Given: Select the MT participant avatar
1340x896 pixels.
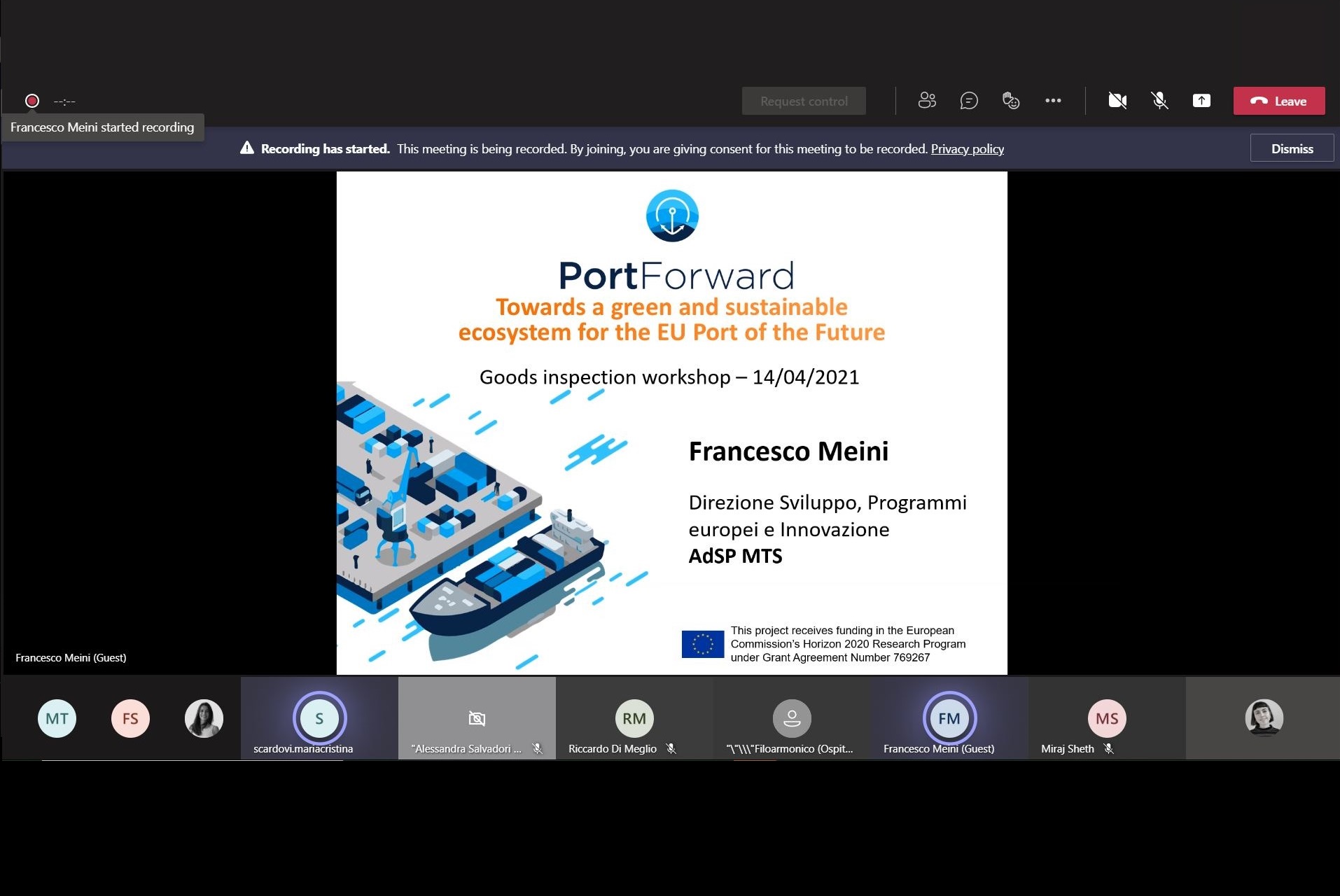Looking at the screenshot, I should 57,718.
